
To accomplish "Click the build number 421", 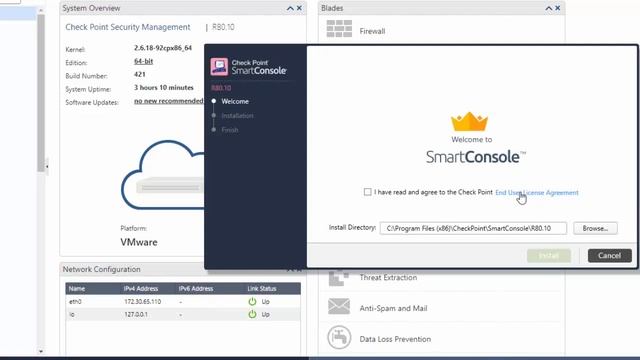I will (140, 74).
